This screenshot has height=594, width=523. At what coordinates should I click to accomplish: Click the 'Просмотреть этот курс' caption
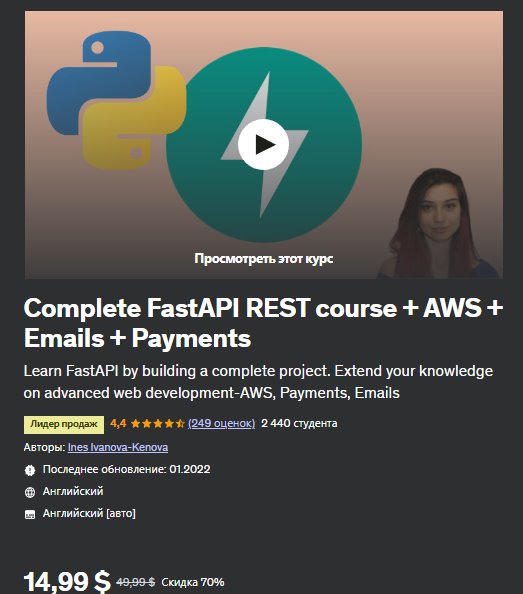pos(264,259)
